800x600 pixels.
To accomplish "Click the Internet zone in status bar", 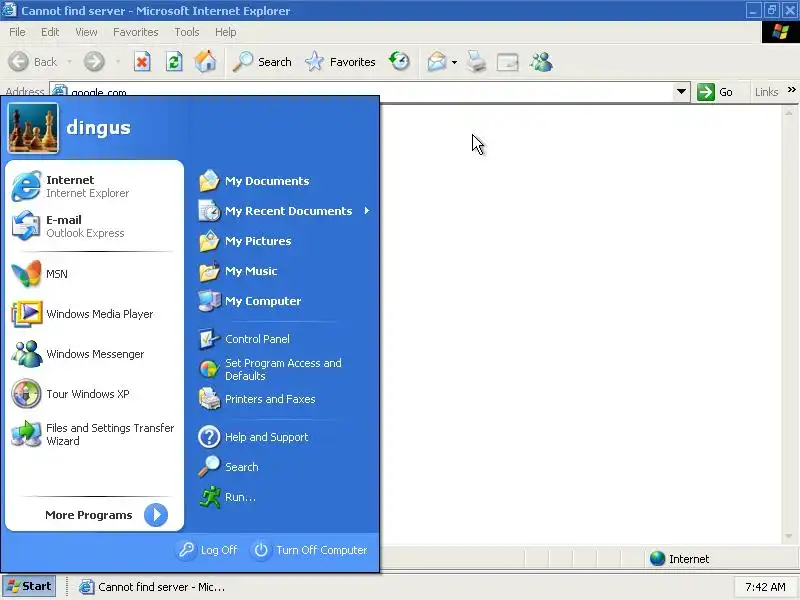I will tap(679, 559).
